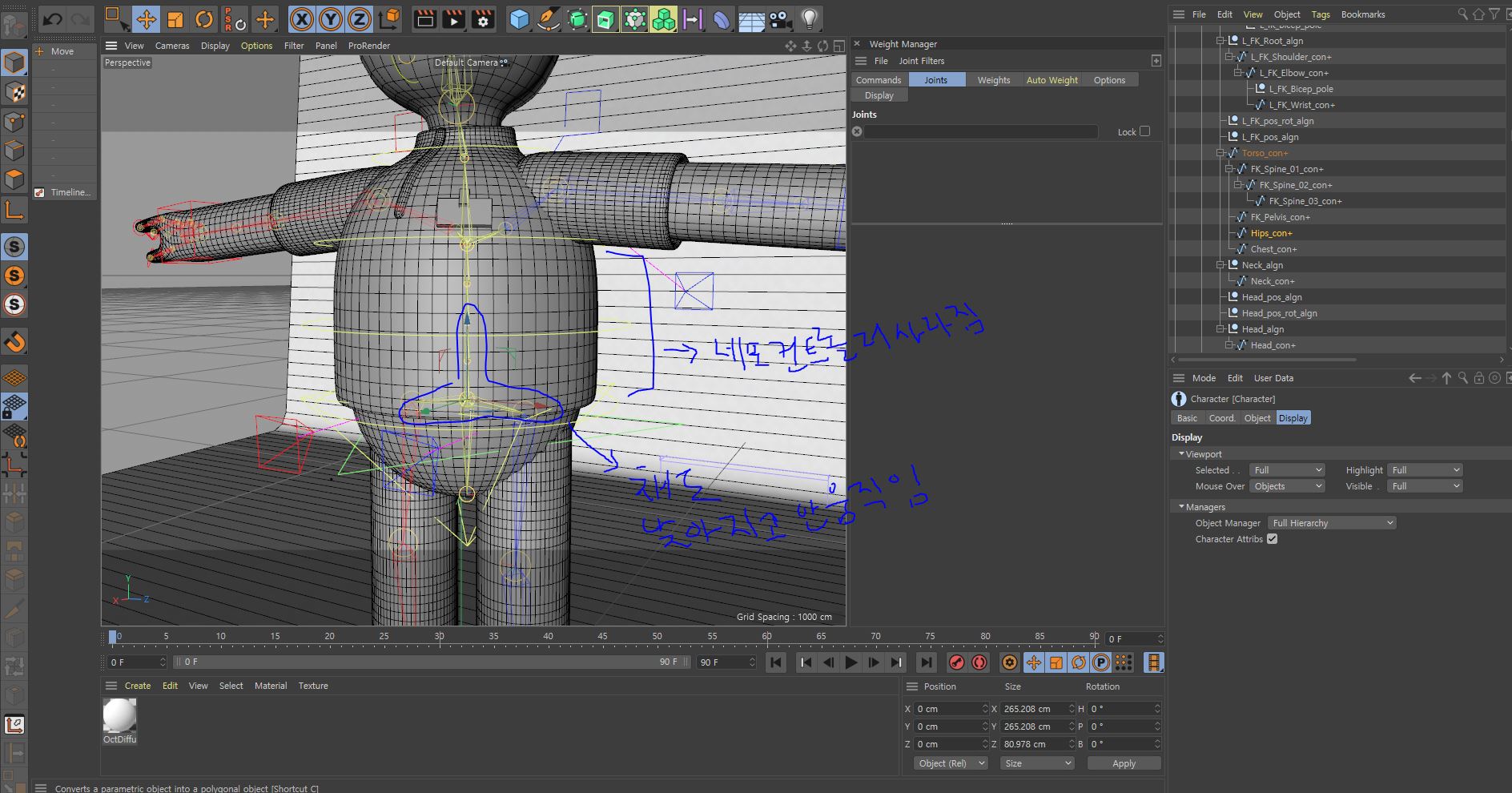Open Selected display dropdown
Screen dimensions: 1512x793
pyautogui.click(x=1288, y=470)
